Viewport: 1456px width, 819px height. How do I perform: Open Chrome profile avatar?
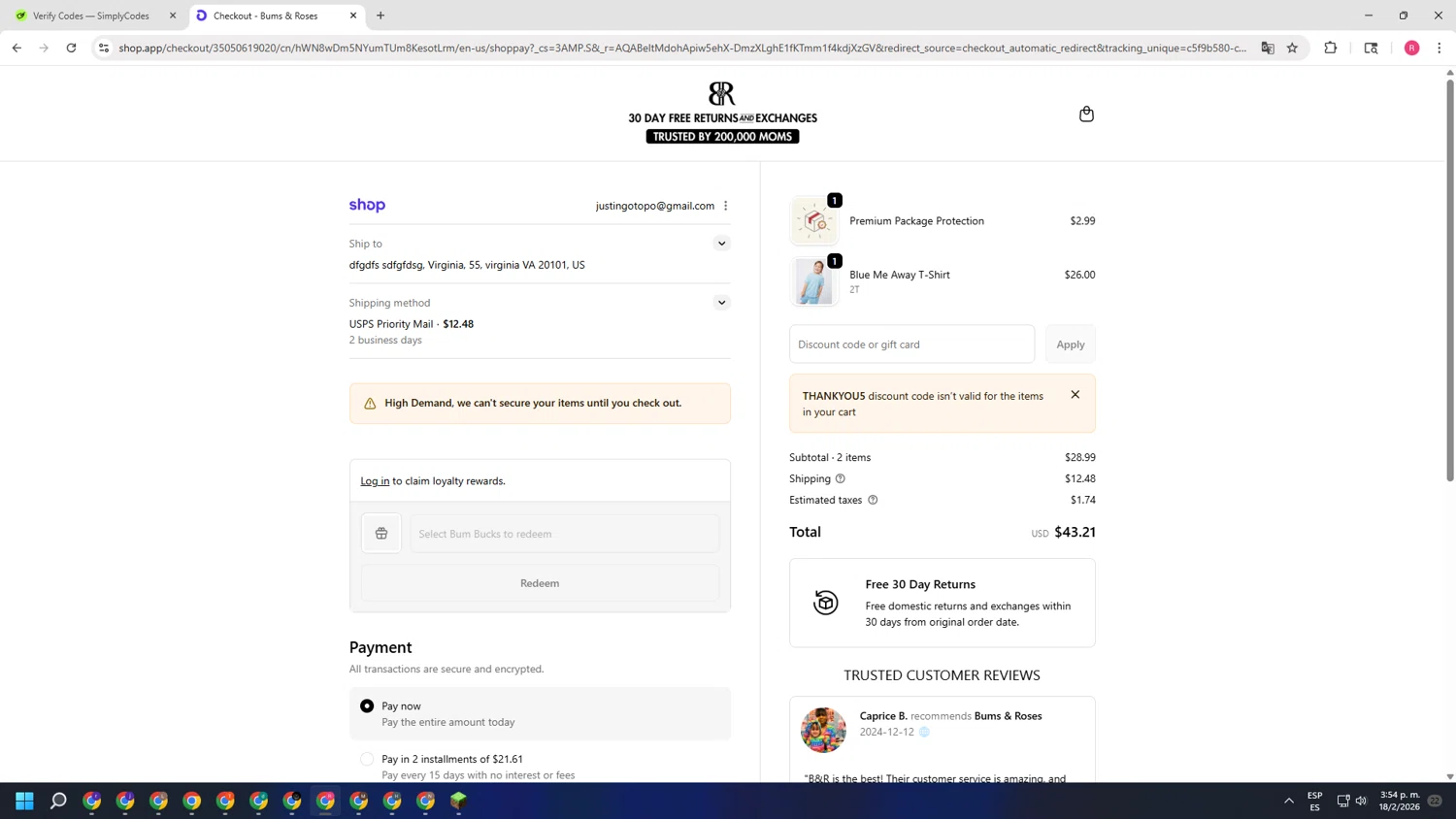click(1411, 48)
